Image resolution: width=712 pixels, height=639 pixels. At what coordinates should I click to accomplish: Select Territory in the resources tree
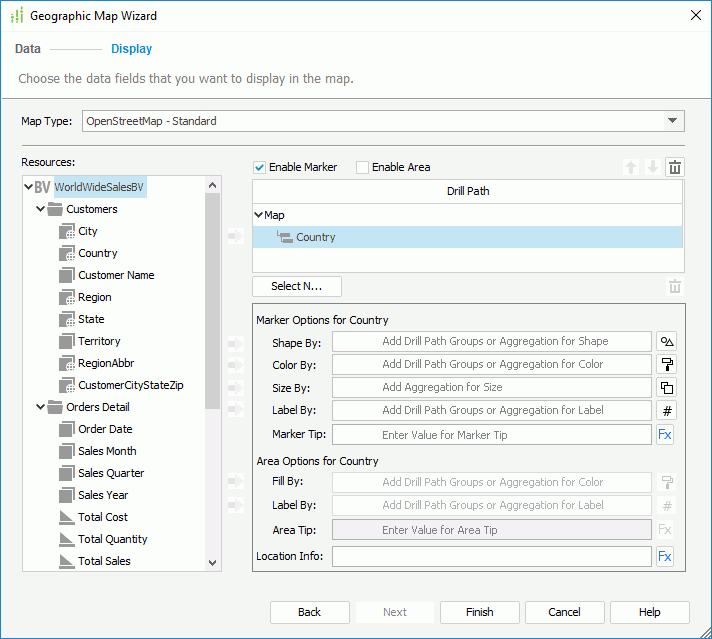click(x=99, y=341)
